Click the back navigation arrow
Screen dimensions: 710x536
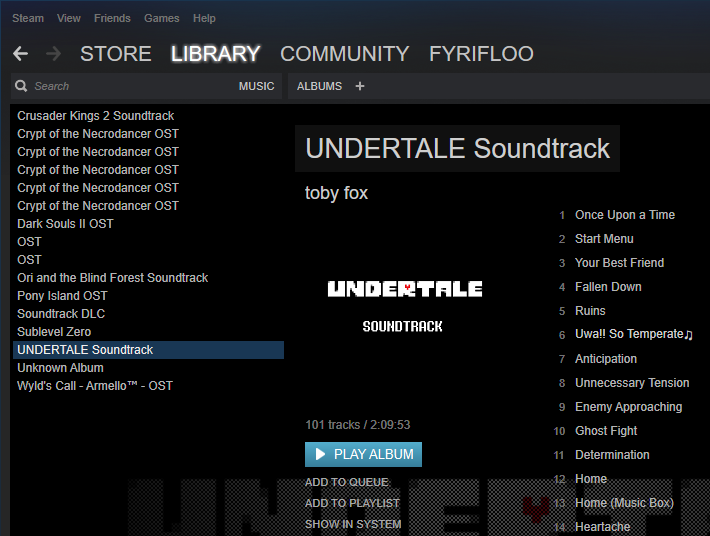click(x=20, y=53)
